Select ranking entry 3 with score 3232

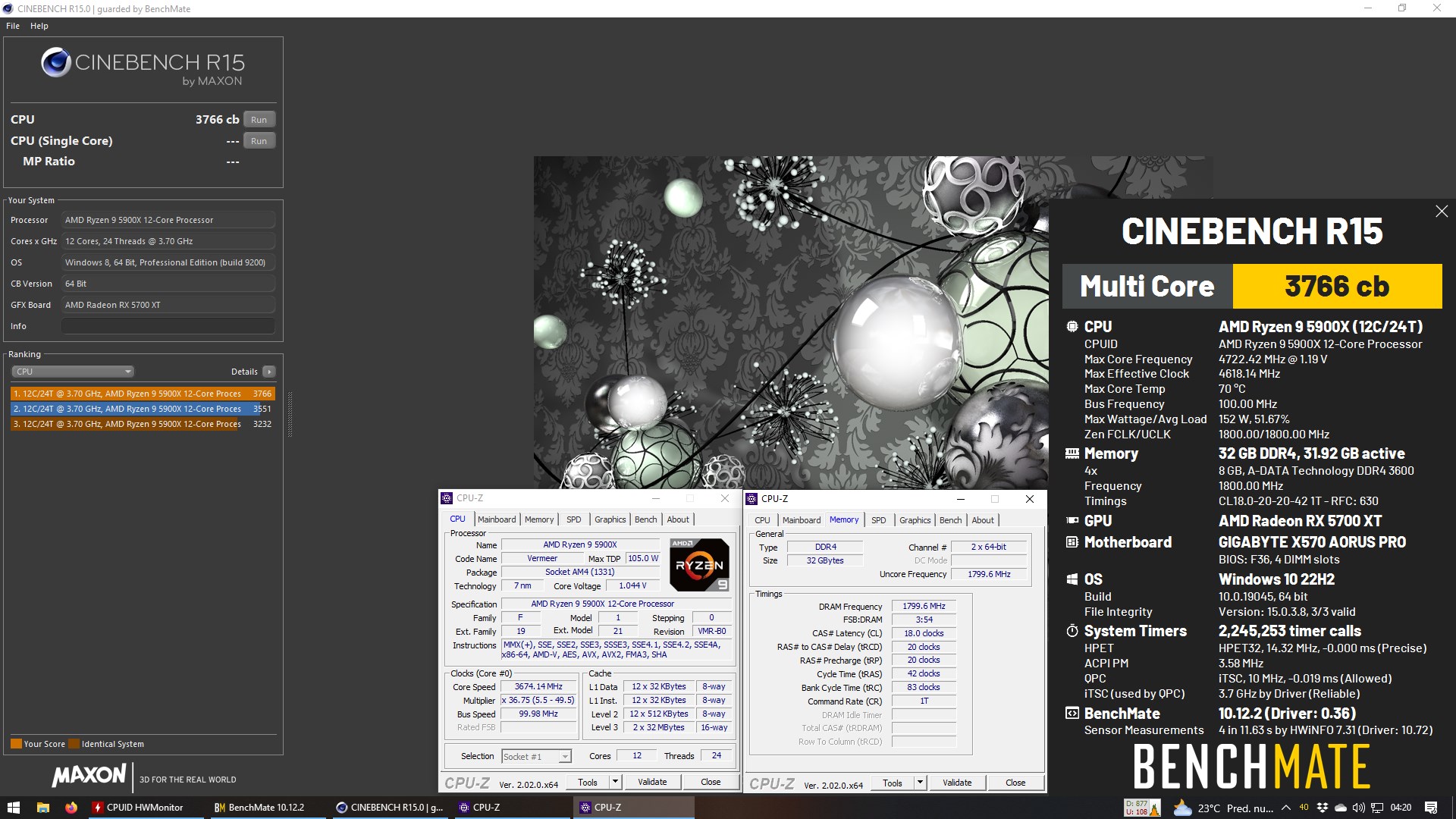click(x=143, y=424)
